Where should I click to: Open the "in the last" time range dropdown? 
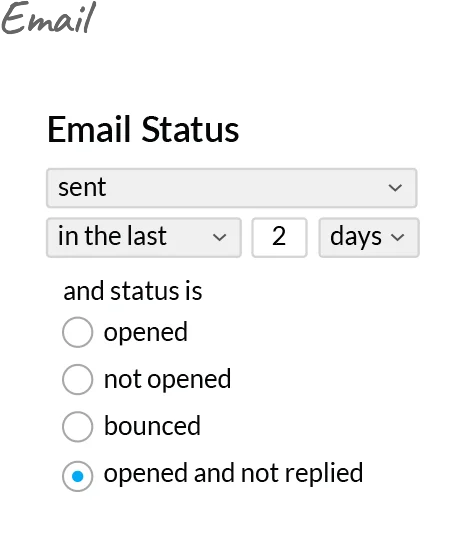pos(144,237)
